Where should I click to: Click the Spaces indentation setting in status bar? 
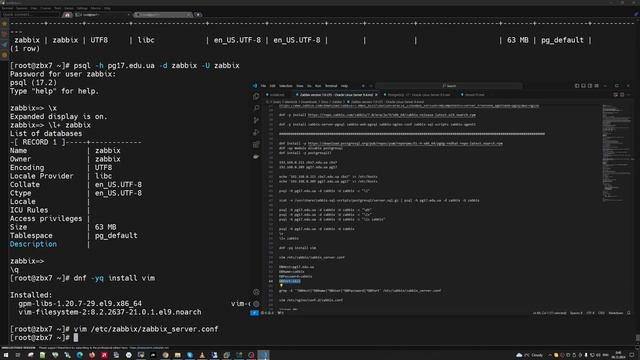[576, 313]
